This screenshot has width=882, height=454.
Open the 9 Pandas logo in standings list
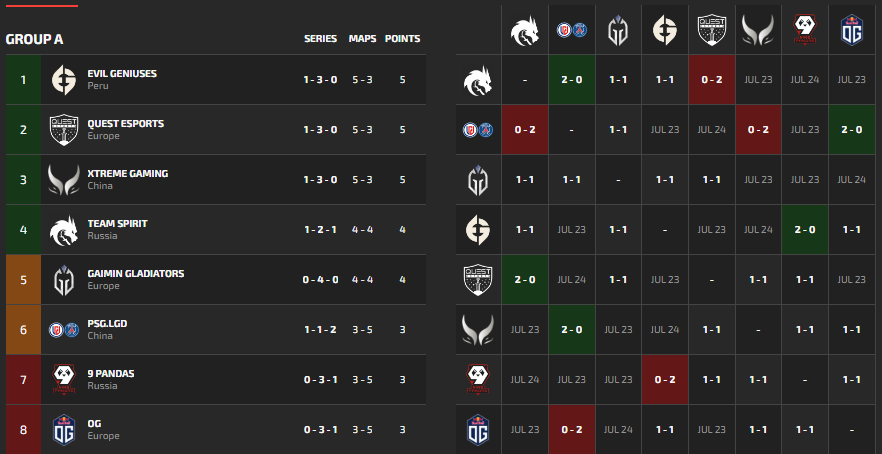click(63, 380)
